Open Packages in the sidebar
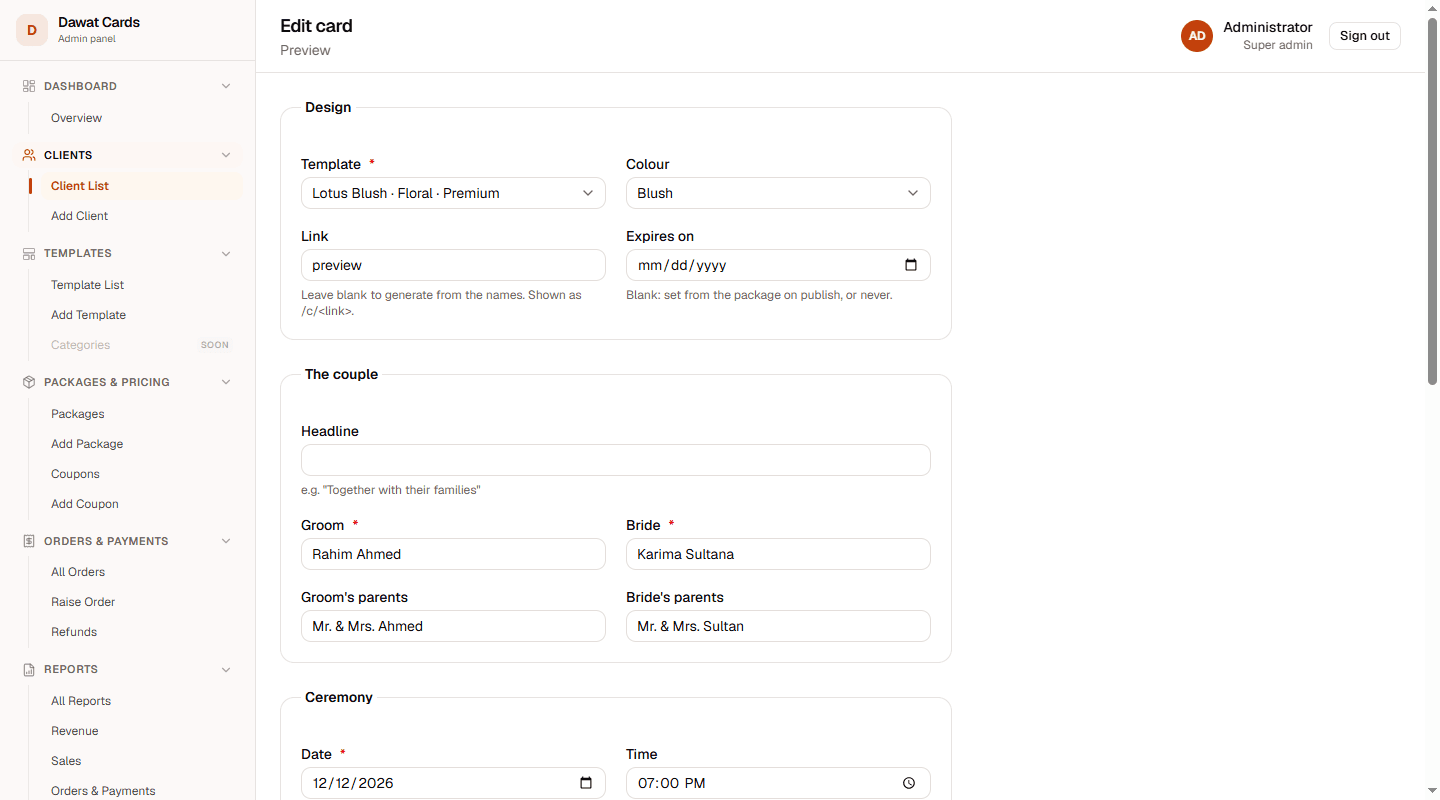Screen dimensions: 1440x800 pyautogui.click(x=77, y=414)
